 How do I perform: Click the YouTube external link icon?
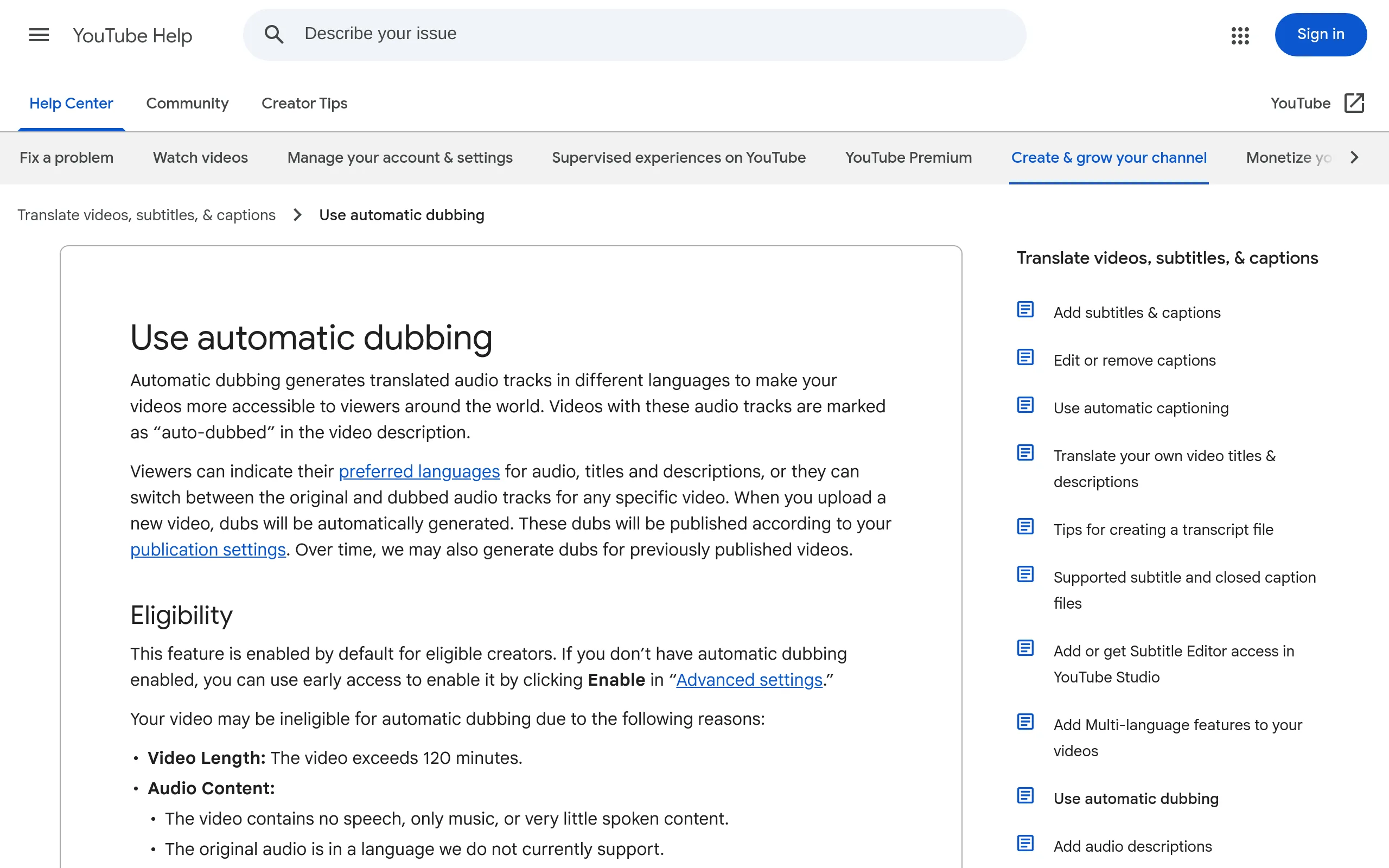tap(1354, 103)
